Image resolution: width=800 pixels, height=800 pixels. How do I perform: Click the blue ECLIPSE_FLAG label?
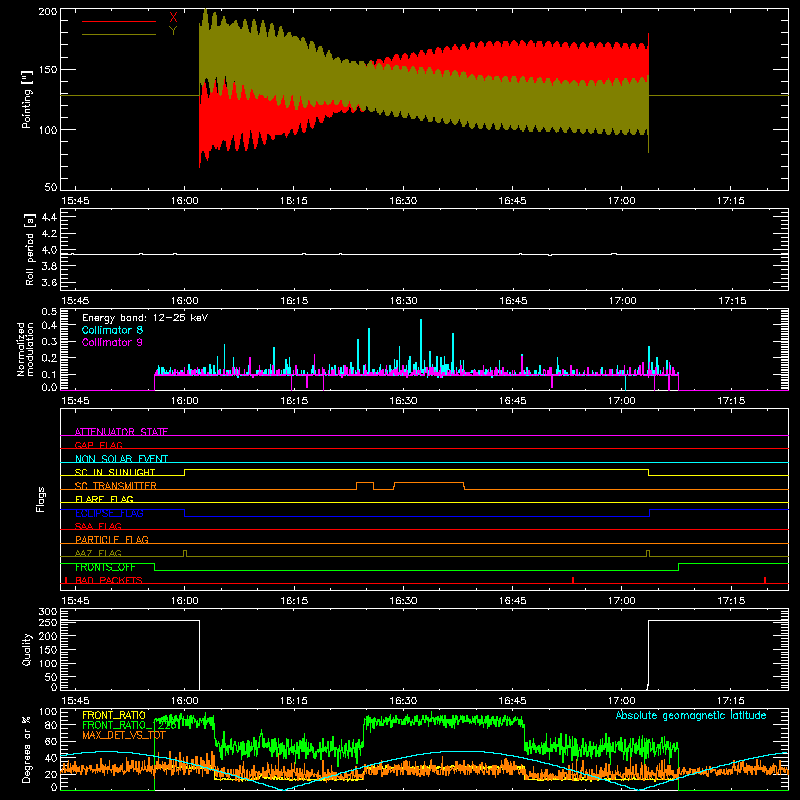pos(109,513)
